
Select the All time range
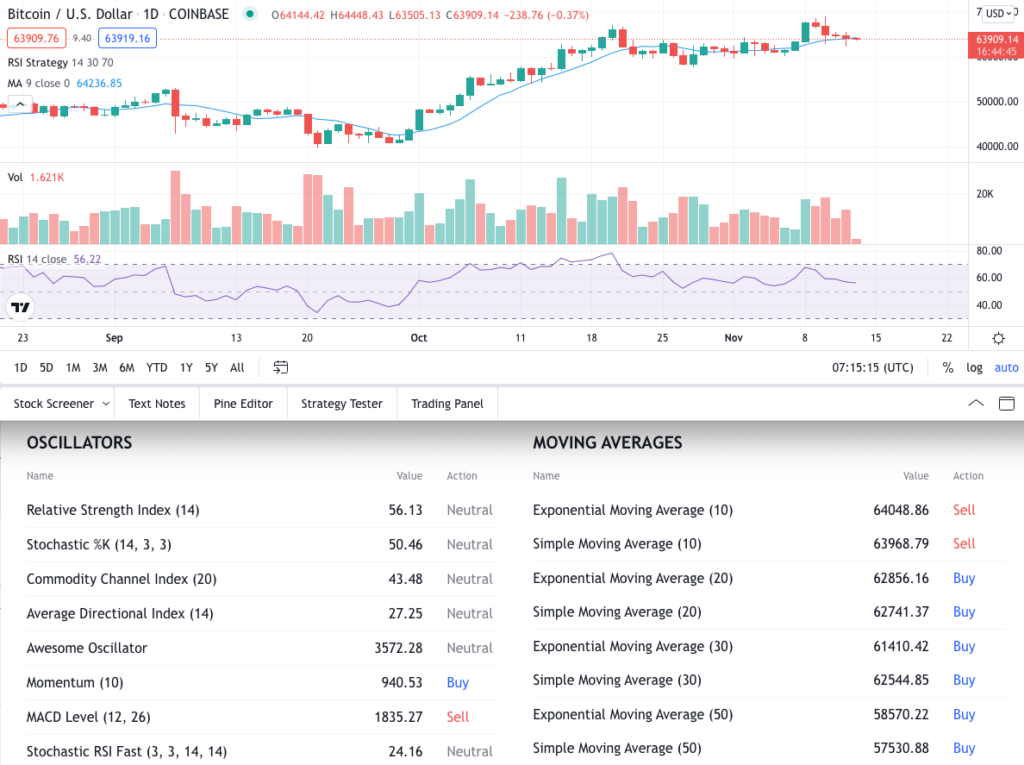(237, 368)
